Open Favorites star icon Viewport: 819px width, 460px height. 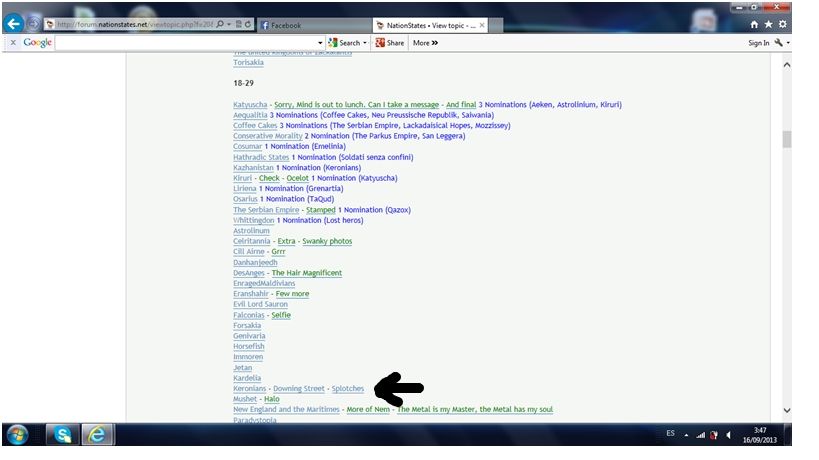[x=768, y=24]
